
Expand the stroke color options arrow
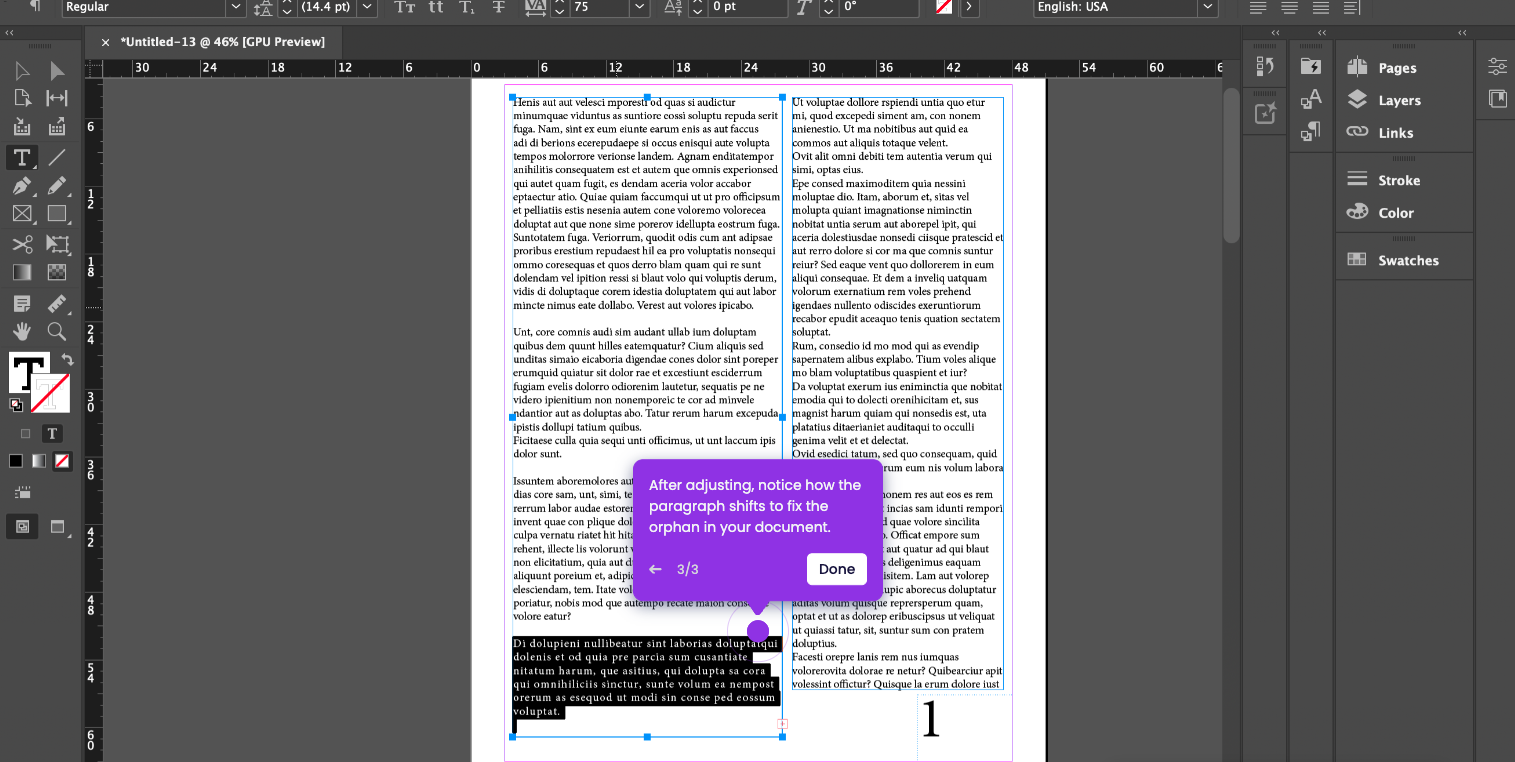(x=967, y=7)
